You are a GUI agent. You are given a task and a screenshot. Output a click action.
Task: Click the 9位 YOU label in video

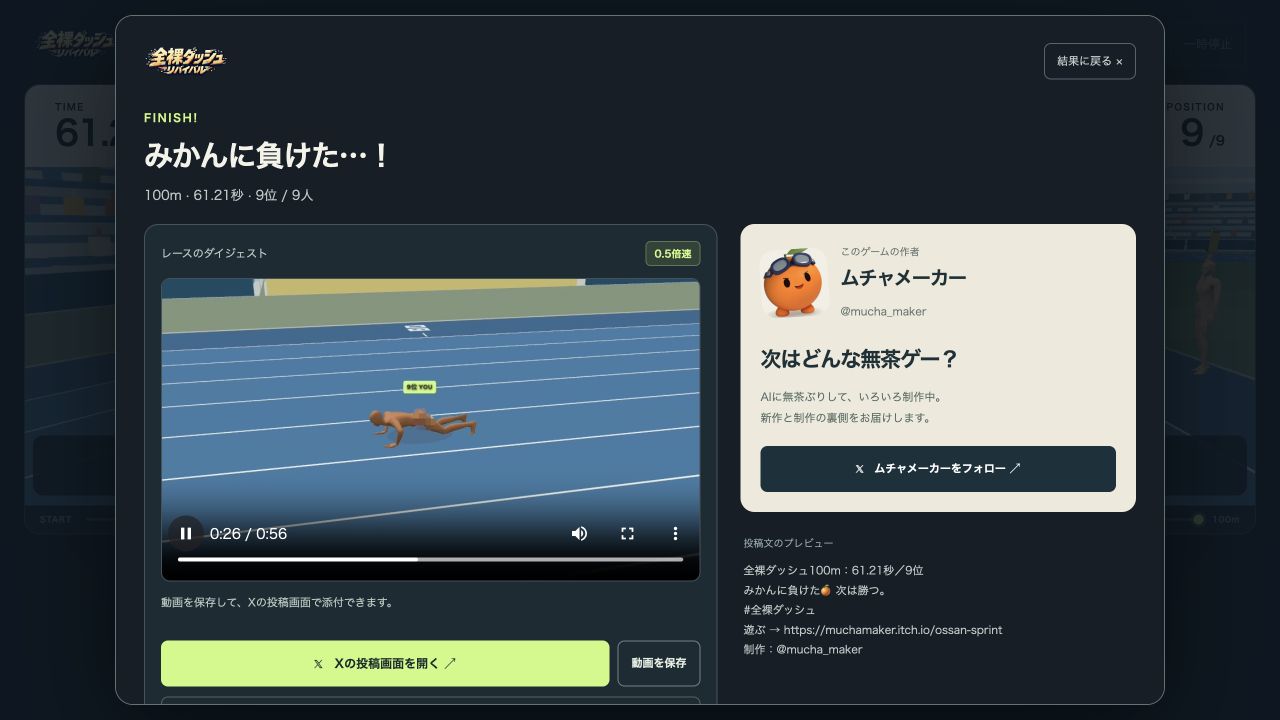pyautogui.click(x=420, y=387)
